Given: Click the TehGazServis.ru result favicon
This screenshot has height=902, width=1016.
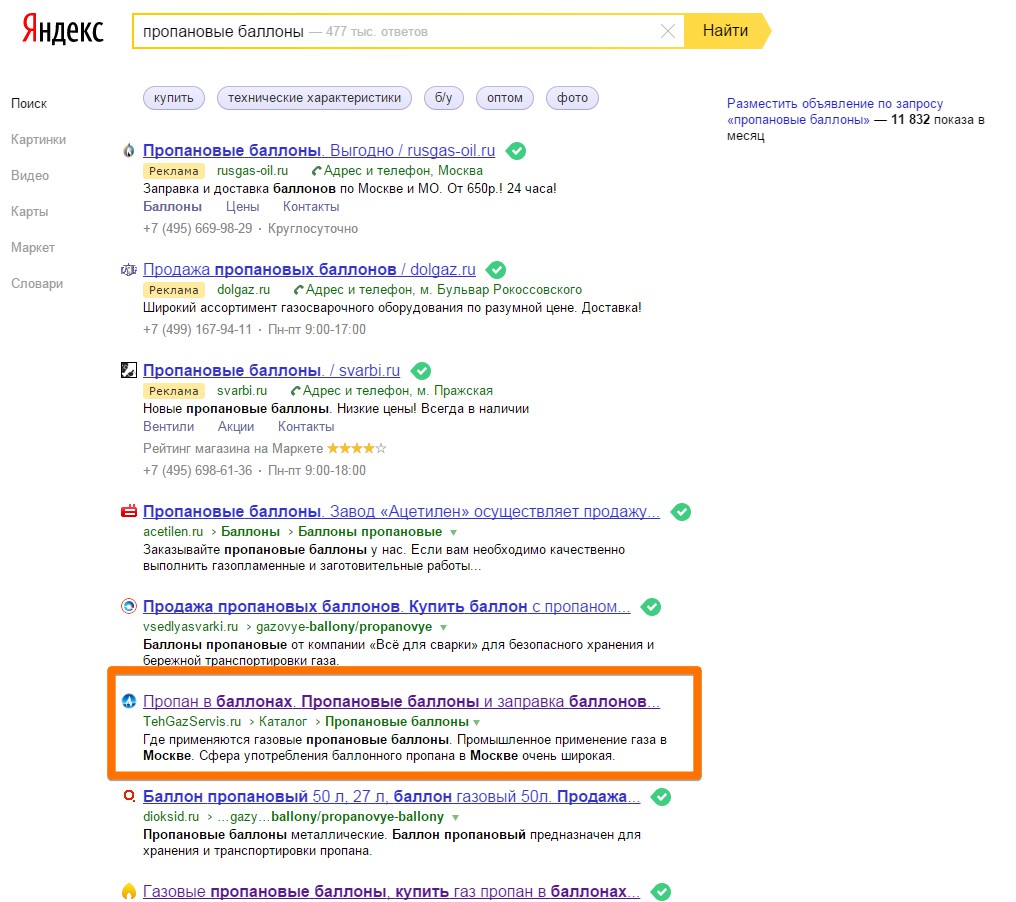Looking at the screenshot, I should [128, 701].
